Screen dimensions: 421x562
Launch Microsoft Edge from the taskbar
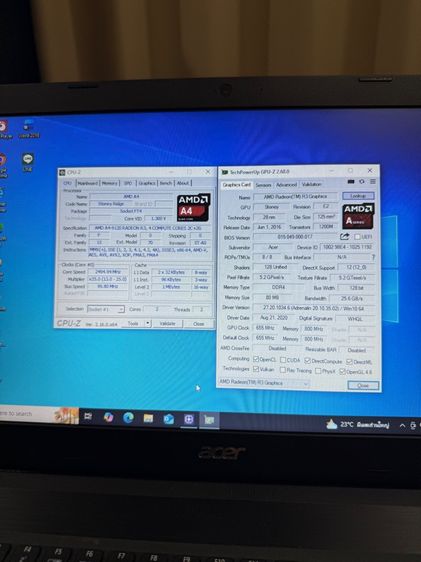point(128,418)
